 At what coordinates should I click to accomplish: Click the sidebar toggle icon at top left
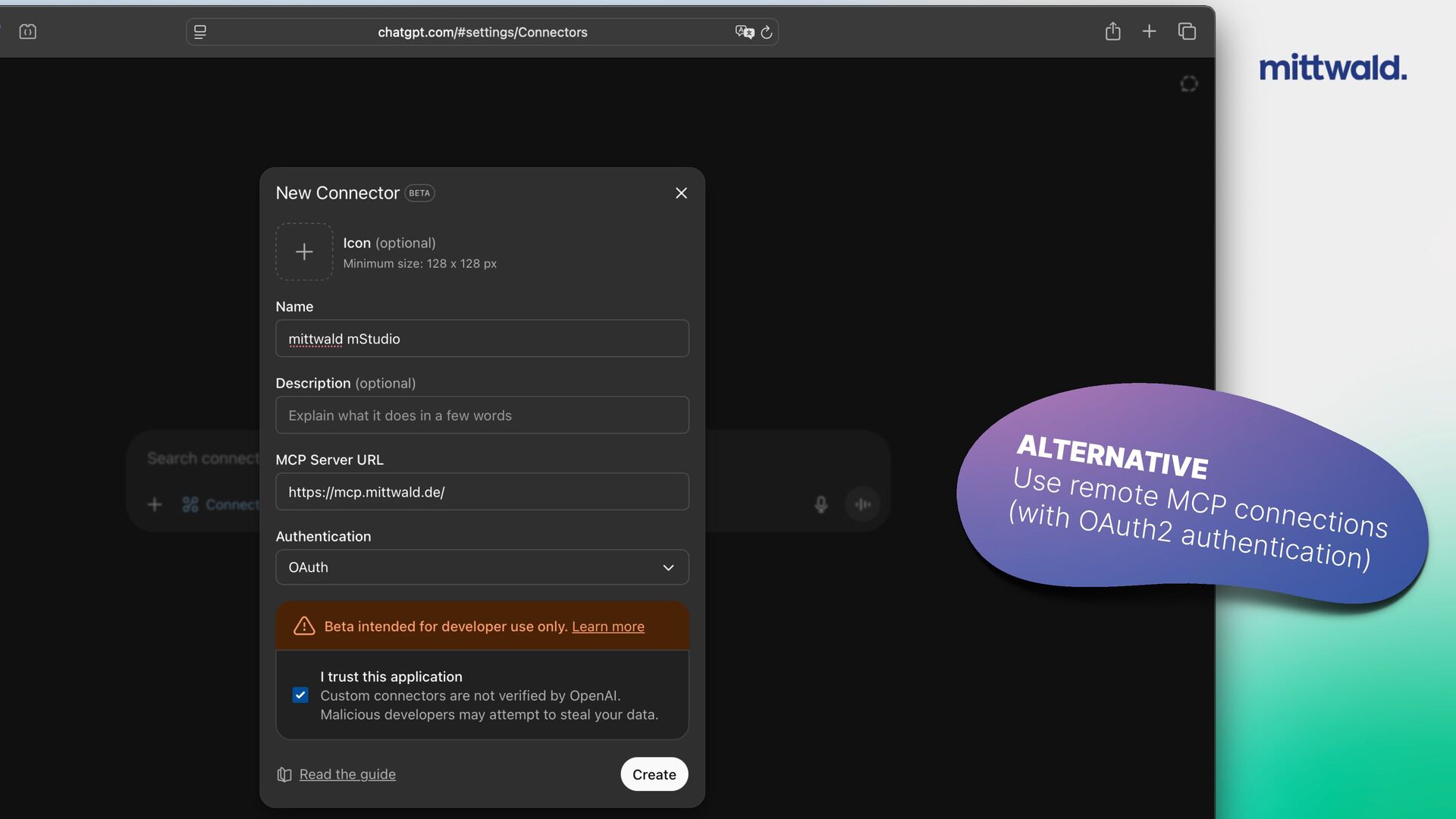point(28,31)
